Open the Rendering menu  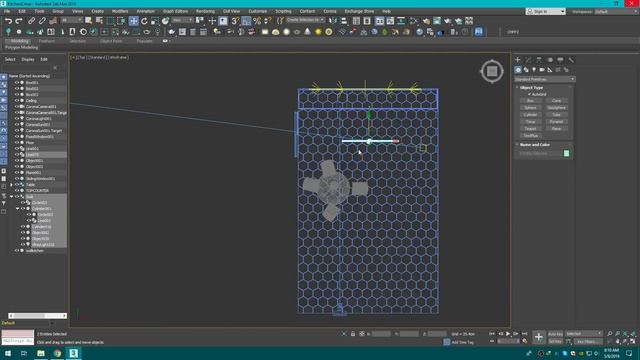(205, 11)
